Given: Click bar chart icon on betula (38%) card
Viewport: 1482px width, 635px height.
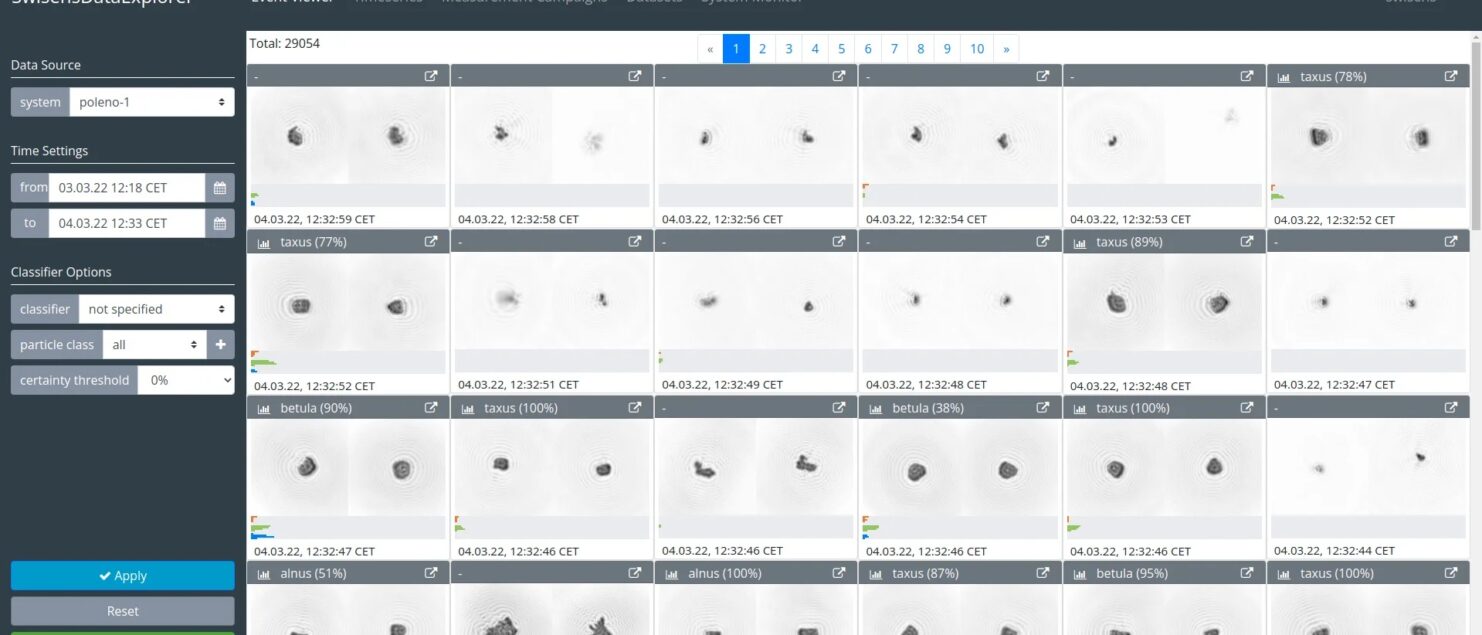Looking at the screenshot, I should pyautogui.click(x=876, y=409).
